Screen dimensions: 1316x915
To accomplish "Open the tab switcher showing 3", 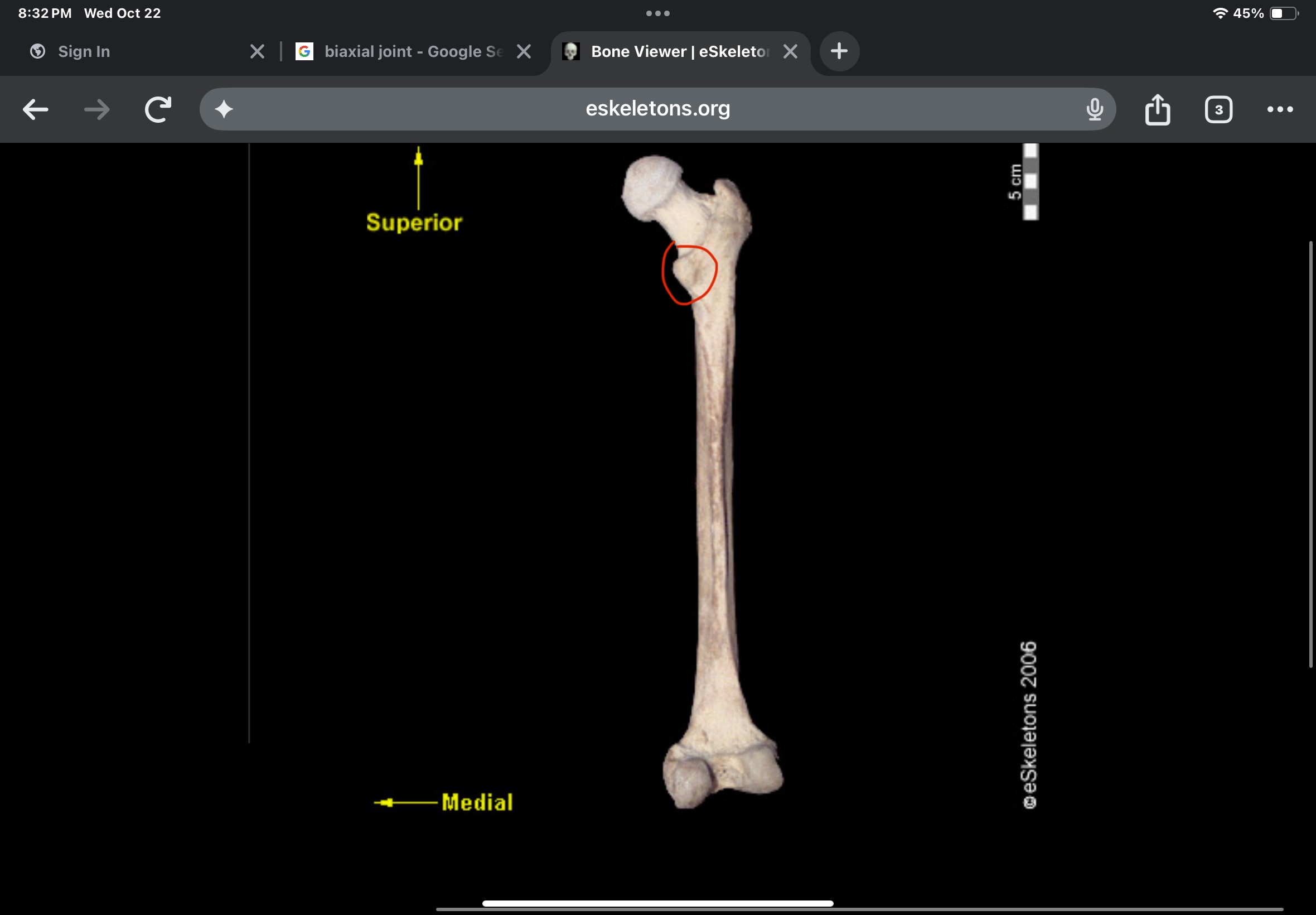I will (x=1218, y=109).
